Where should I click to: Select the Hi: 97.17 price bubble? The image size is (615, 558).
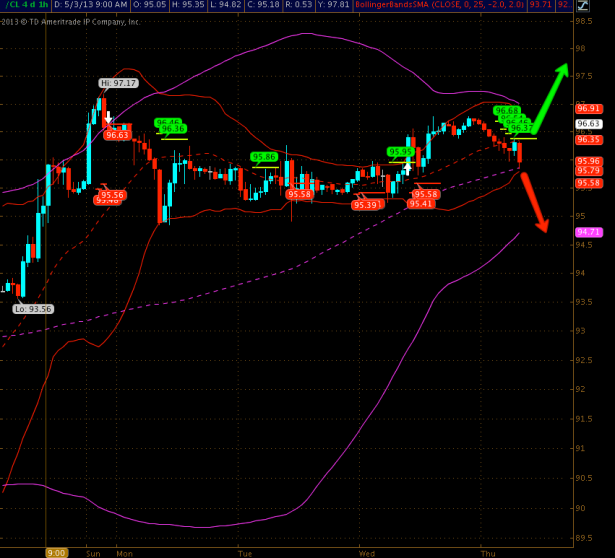(x=118, y=83)
